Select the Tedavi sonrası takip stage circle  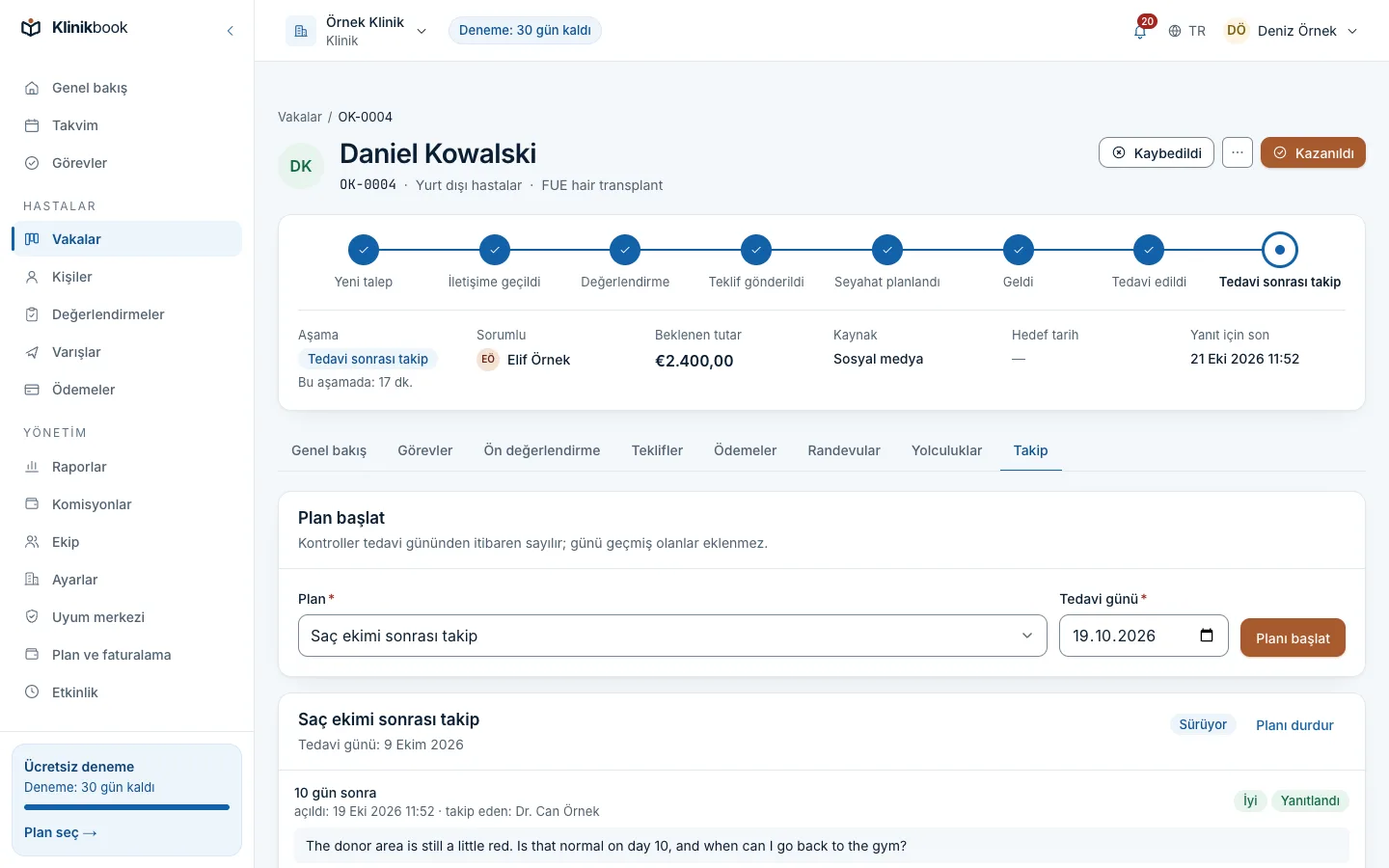click(1280, 250)
